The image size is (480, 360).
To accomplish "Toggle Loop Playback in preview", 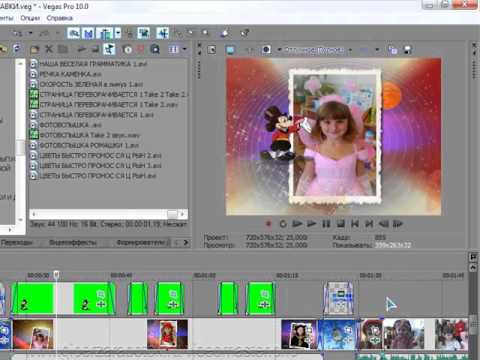I will (283, 224).
